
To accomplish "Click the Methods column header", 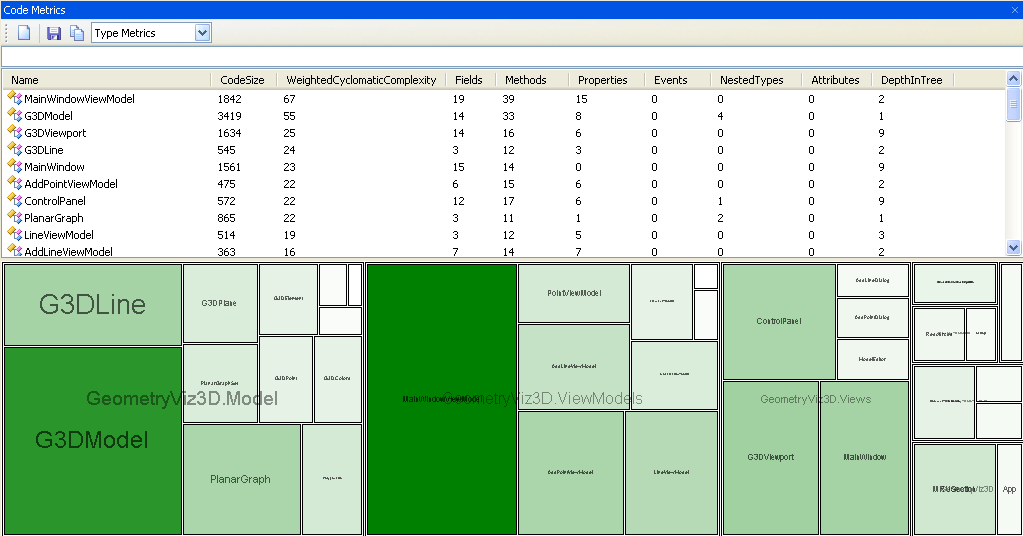I will (525, 80).
